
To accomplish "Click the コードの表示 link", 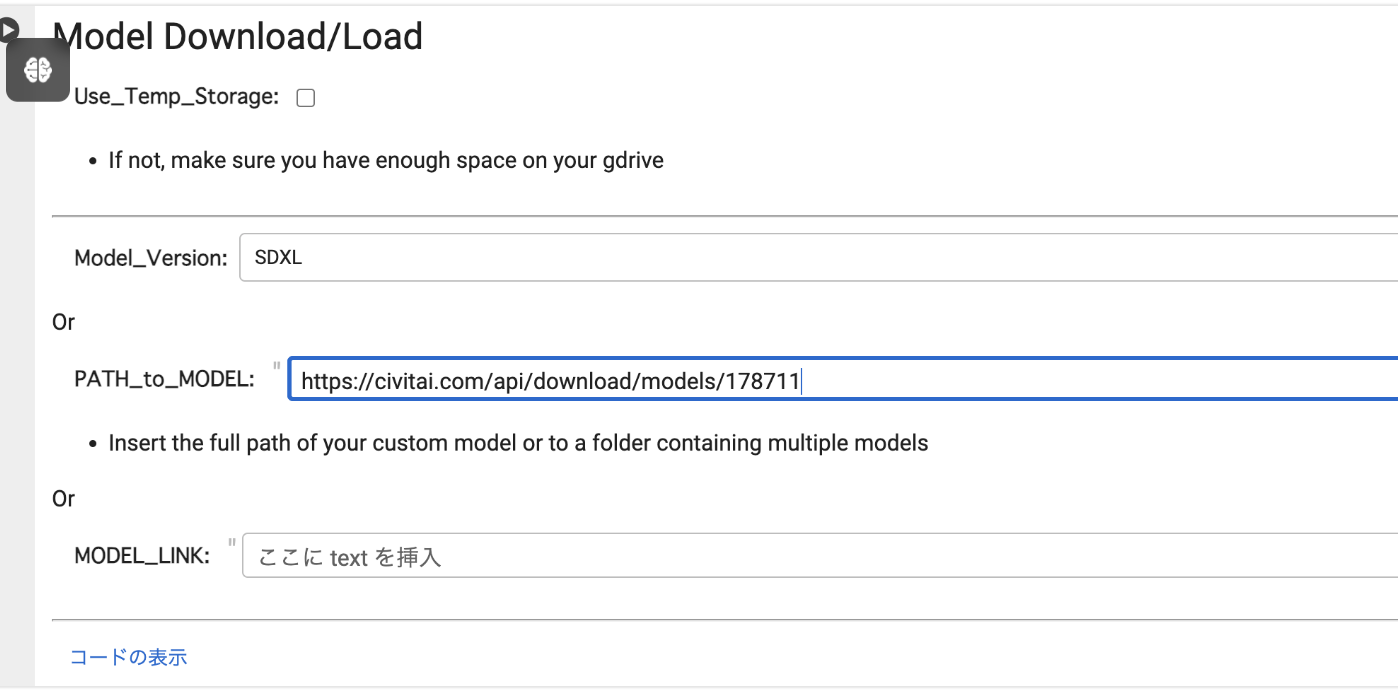I will (128, 657).
